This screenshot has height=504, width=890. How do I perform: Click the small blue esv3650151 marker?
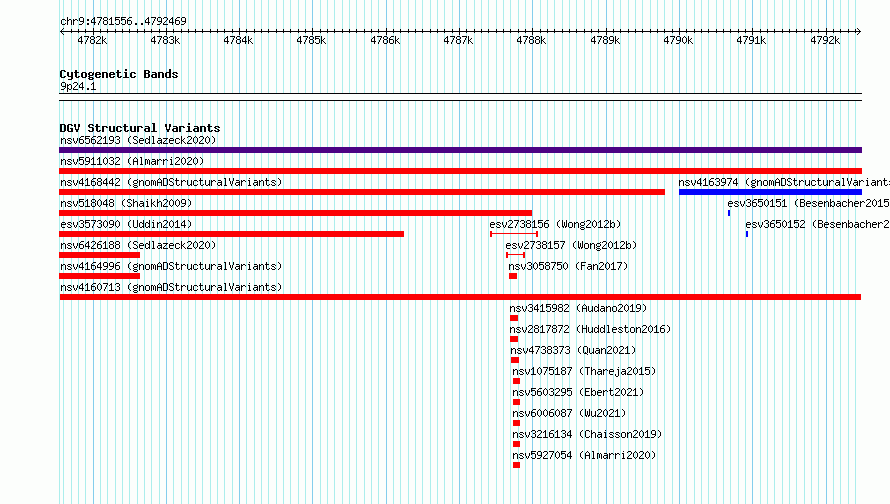click(x=729, y=213)
